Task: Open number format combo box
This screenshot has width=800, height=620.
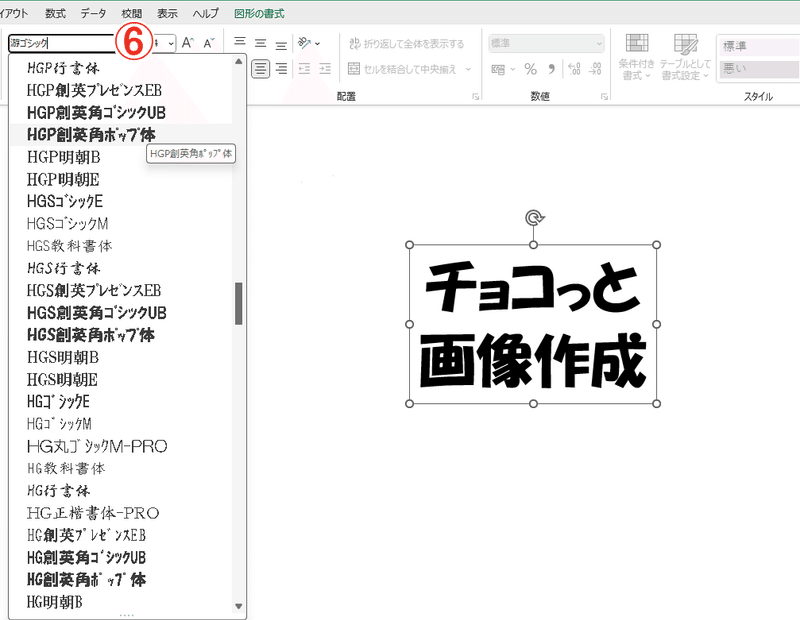Action: [x=546, y=43]
